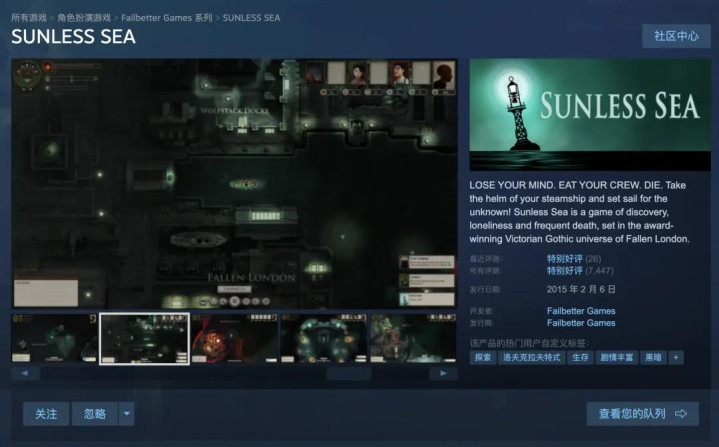This screenshot has width=719, height=447.
Task: Select the 洛夫克拉夫特式 tag
Action: click(x=532, y=357)
